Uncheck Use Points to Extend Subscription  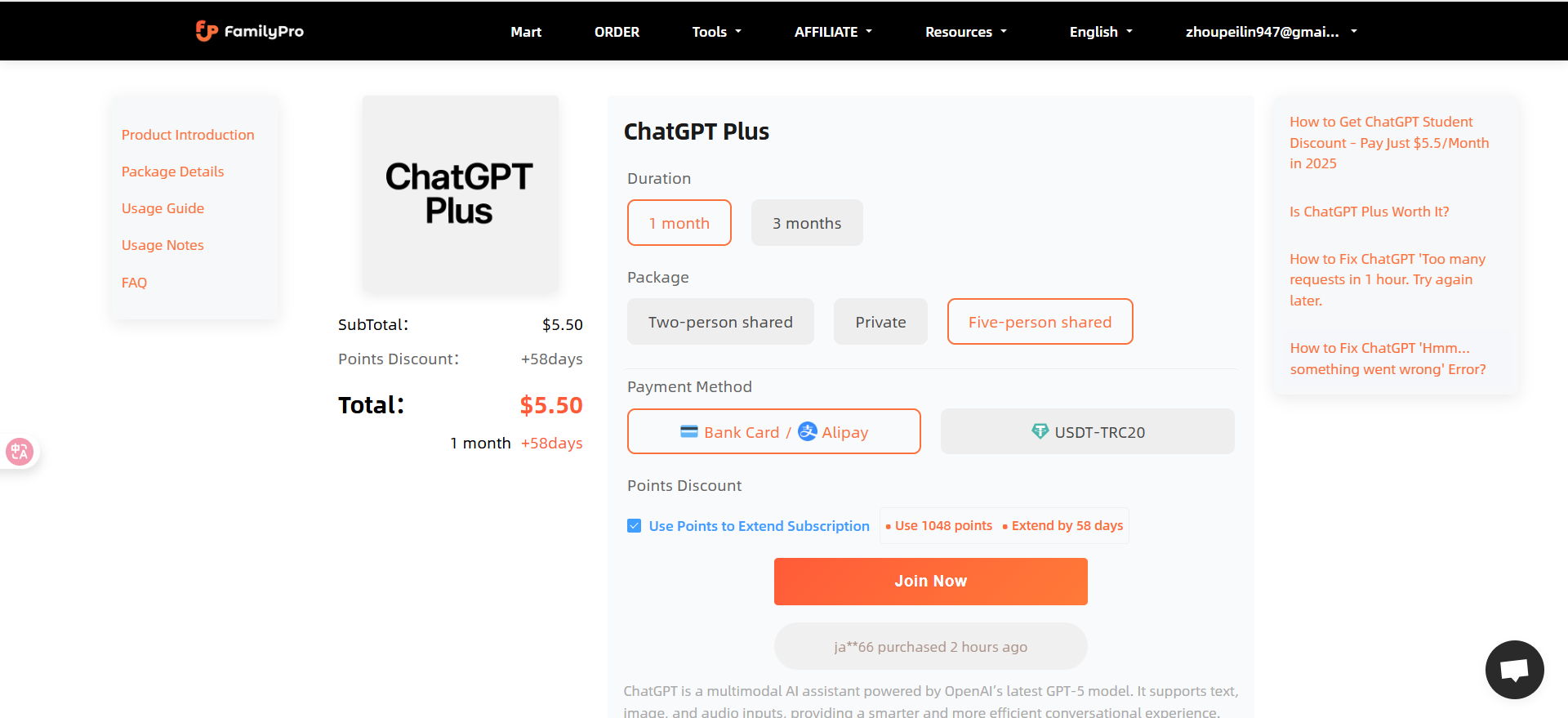(635, 525)
